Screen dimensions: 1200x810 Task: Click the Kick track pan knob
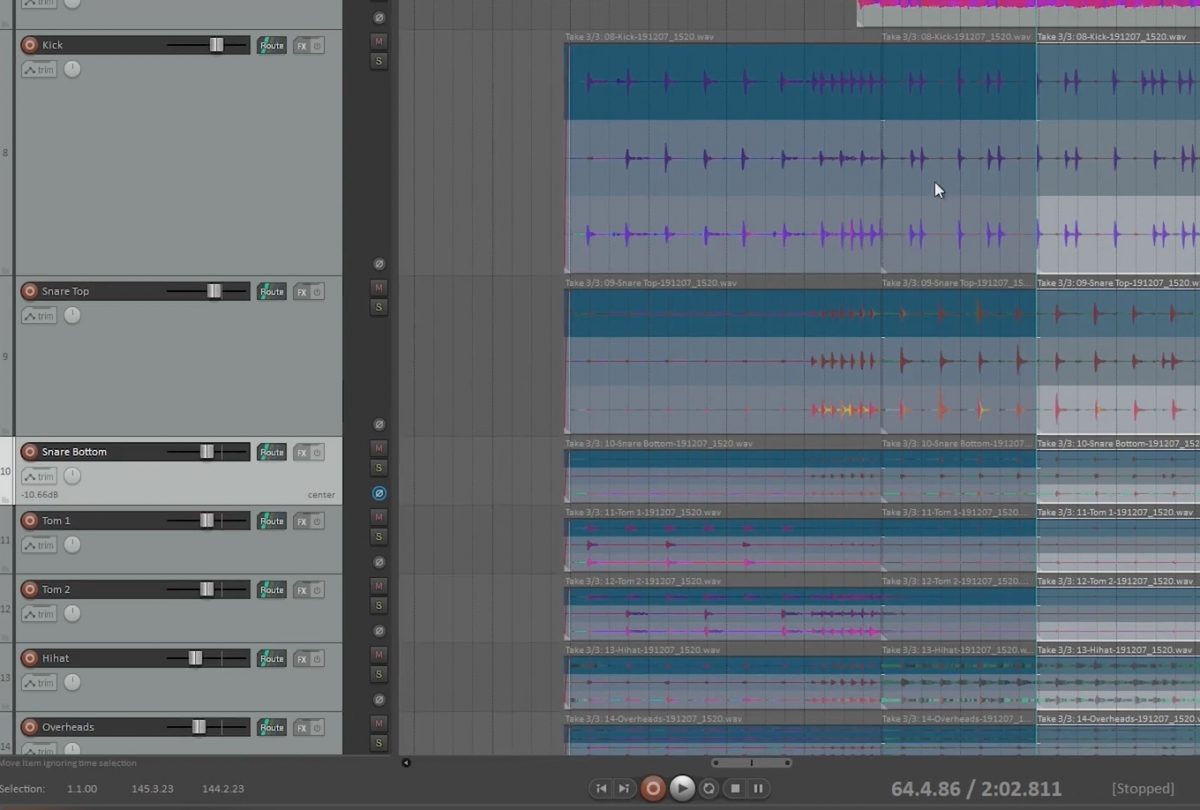point(72,69)
